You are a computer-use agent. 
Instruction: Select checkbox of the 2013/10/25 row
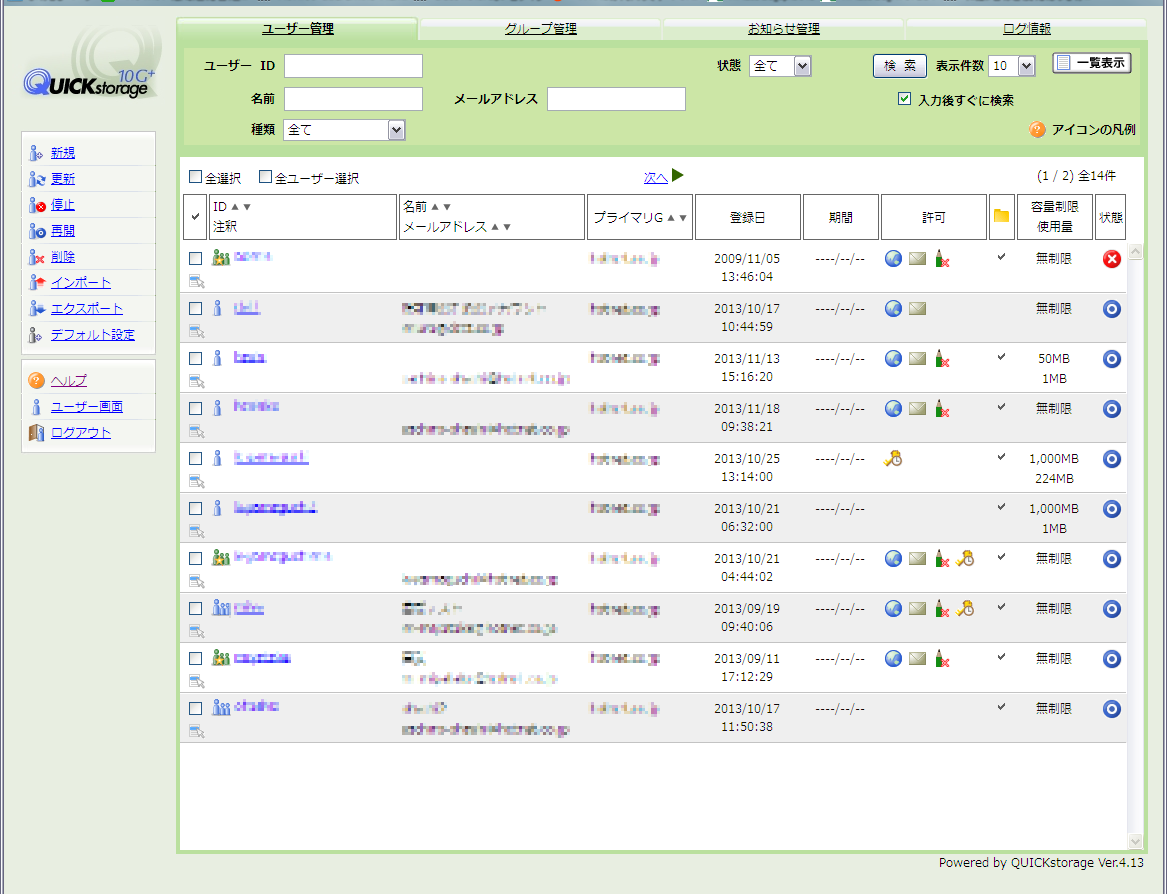point(196,459)
